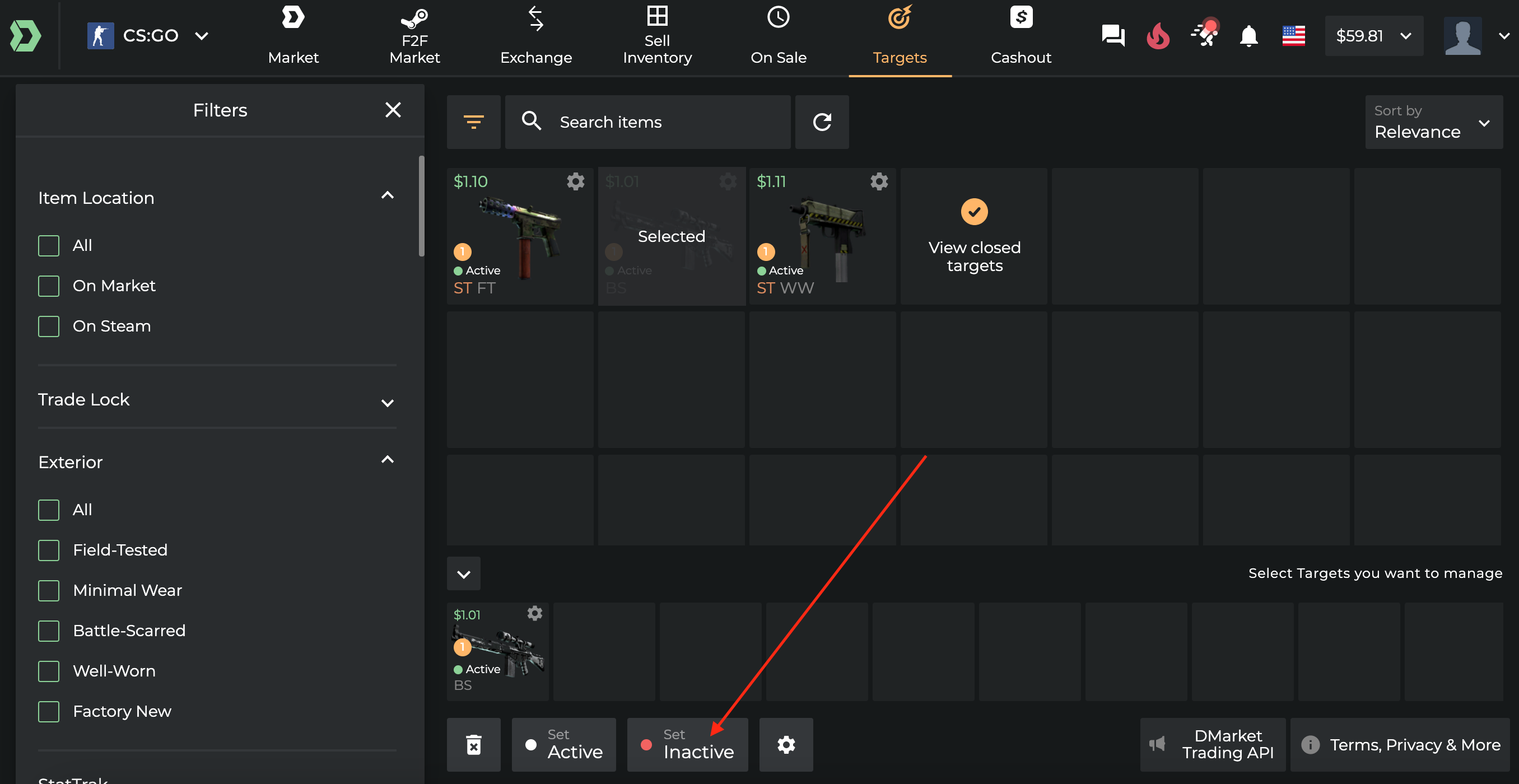Image resolution: width=1519 pixels, height=784 pixels.
Task: Expand the Trade Lock section
Action: click(x=388, y=403)
